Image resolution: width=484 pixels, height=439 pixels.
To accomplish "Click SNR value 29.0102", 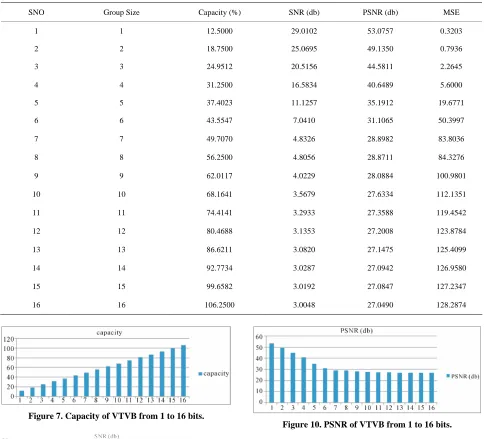I will (304, 31).
